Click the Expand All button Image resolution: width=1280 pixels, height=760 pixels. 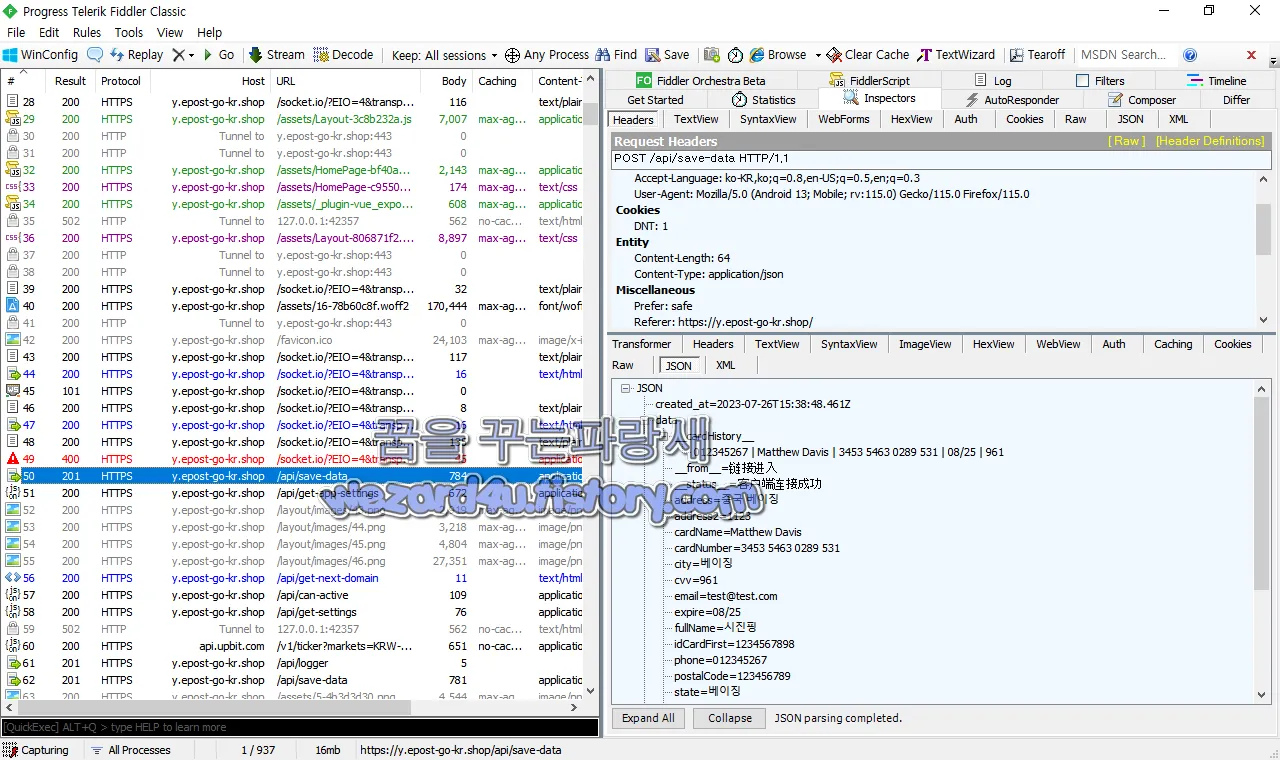(x=648, y=718)
